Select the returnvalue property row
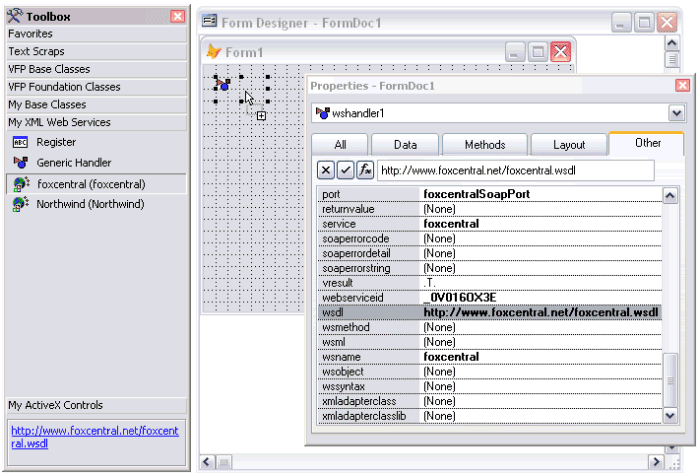Image resolution: width=700 pixels, height=475 pixels. (489, 209)
